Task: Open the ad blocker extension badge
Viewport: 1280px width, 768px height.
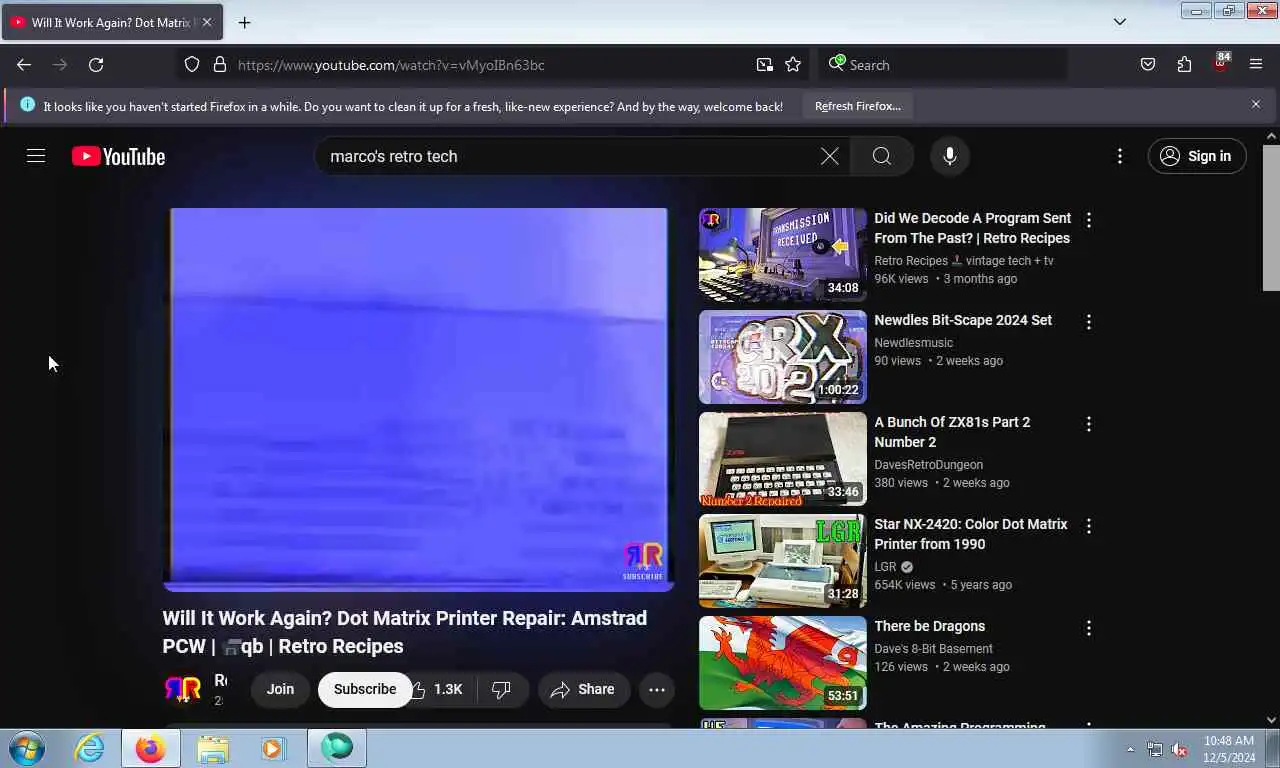Action: coord(1220,63)
